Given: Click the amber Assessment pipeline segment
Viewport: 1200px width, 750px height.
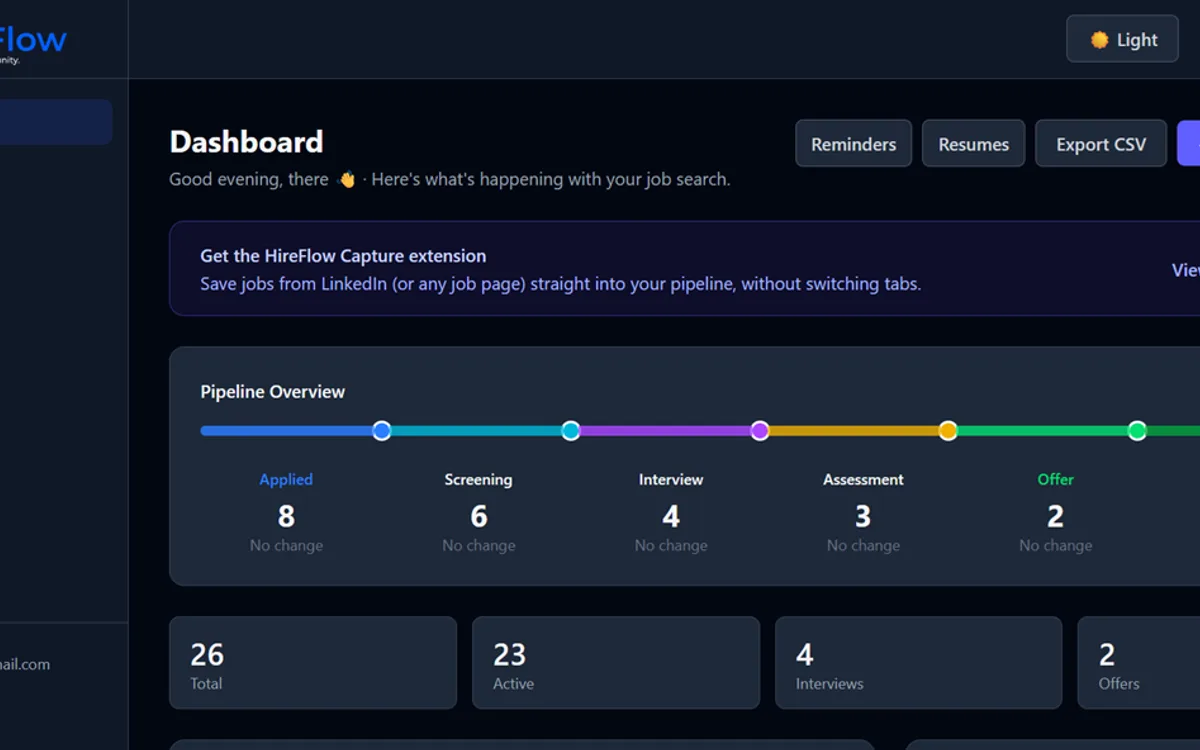Looking at the screenshot, I should pos(854,431).
